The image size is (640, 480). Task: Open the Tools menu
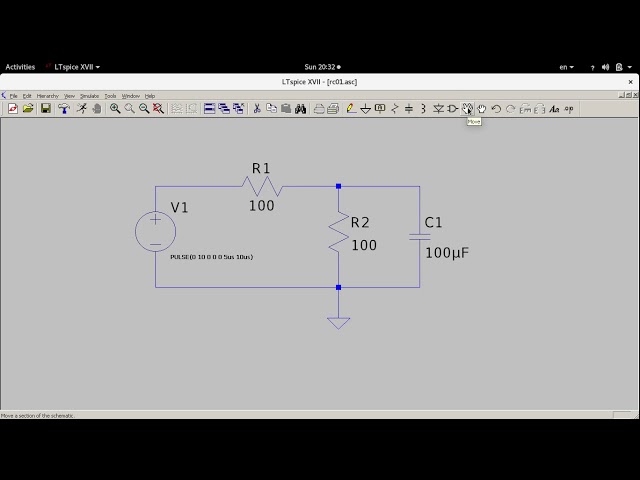point(110,96)
